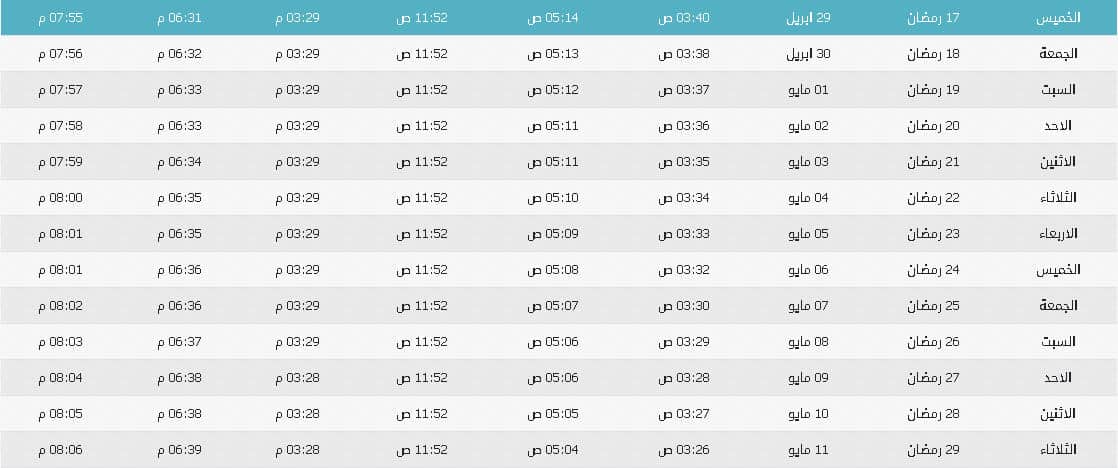Image resolution: width=1118 pixels, height=468 pixels.
Task: Select the 29 ابريل date cell
Action: (809, 19)
